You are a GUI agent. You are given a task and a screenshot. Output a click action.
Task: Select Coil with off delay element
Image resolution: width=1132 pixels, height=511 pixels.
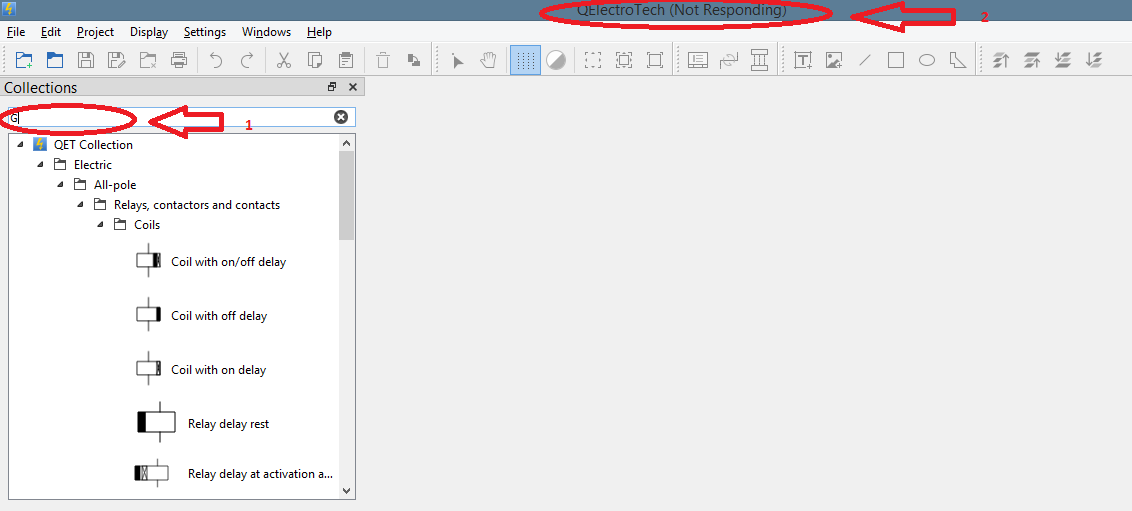click(x=218, y=316)
